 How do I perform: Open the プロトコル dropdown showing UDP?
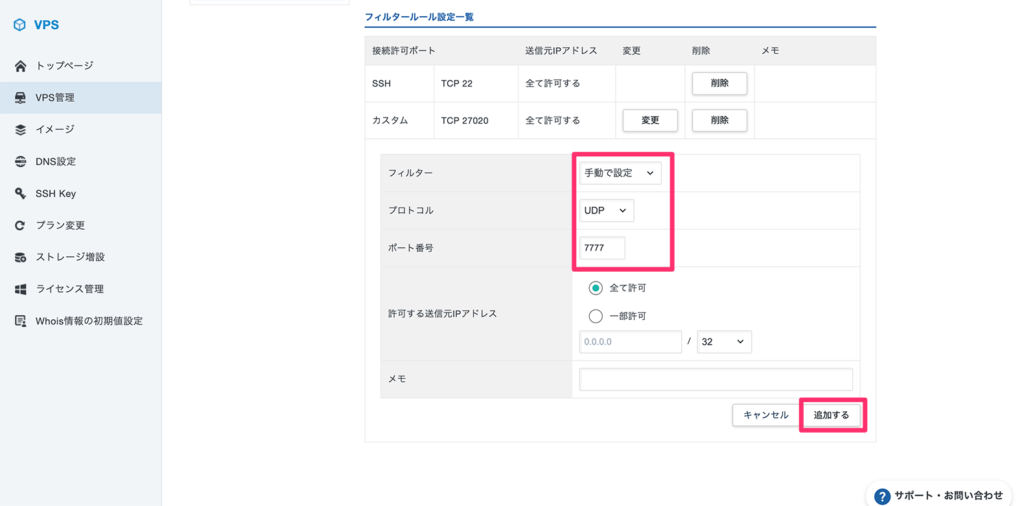tap(606, 210)
